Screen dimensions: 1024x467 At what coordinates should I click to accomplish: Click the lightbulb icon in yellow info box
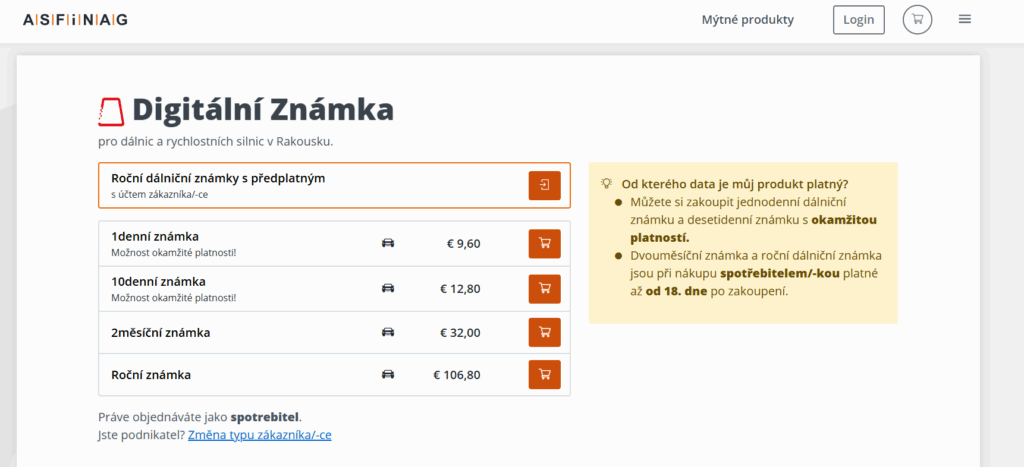(607, 184)
